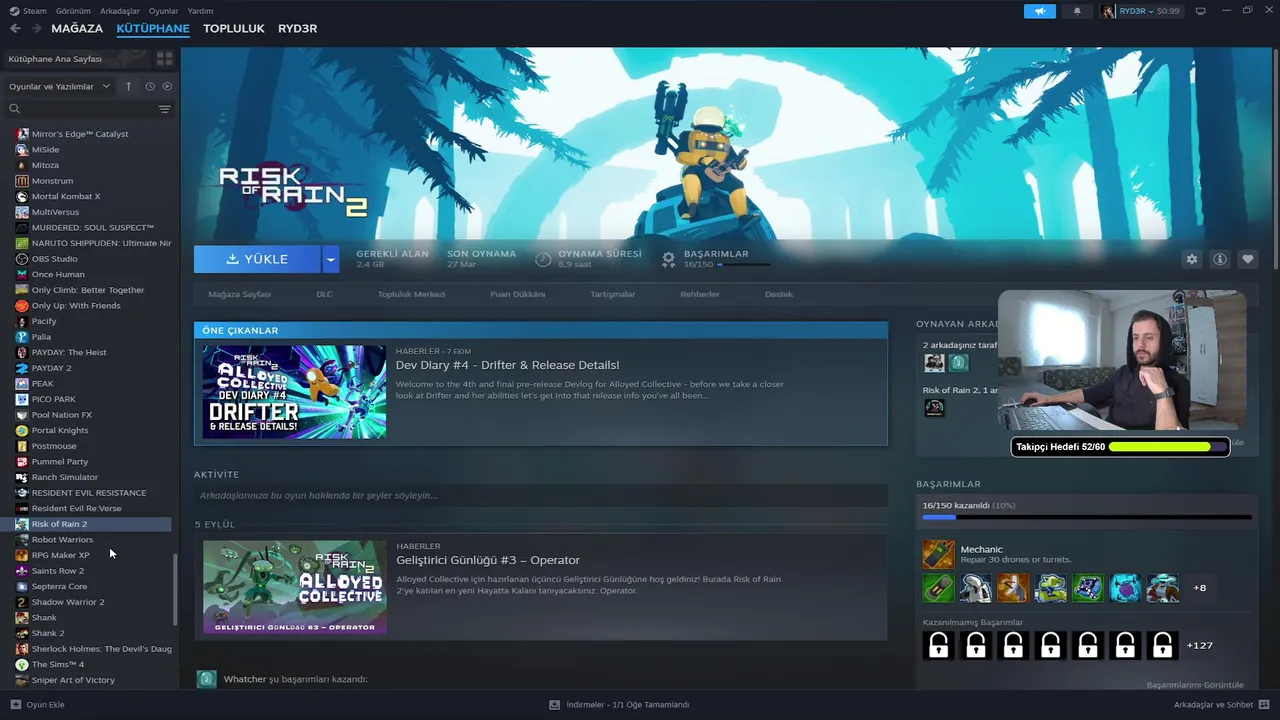
Task: Open the Dev Diary #4 Drifter thumbnail
Action: (x=294, y=392)
